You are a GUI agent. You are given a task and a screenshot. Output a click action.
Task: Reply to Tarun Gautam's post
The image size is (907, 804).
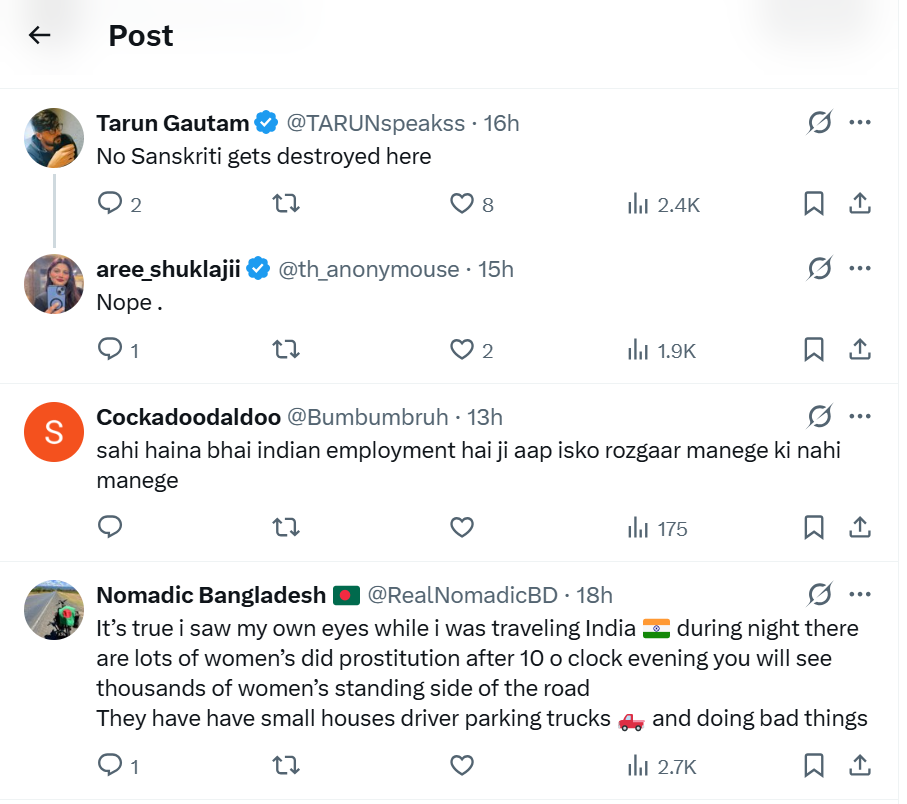[x=110, y=204]
